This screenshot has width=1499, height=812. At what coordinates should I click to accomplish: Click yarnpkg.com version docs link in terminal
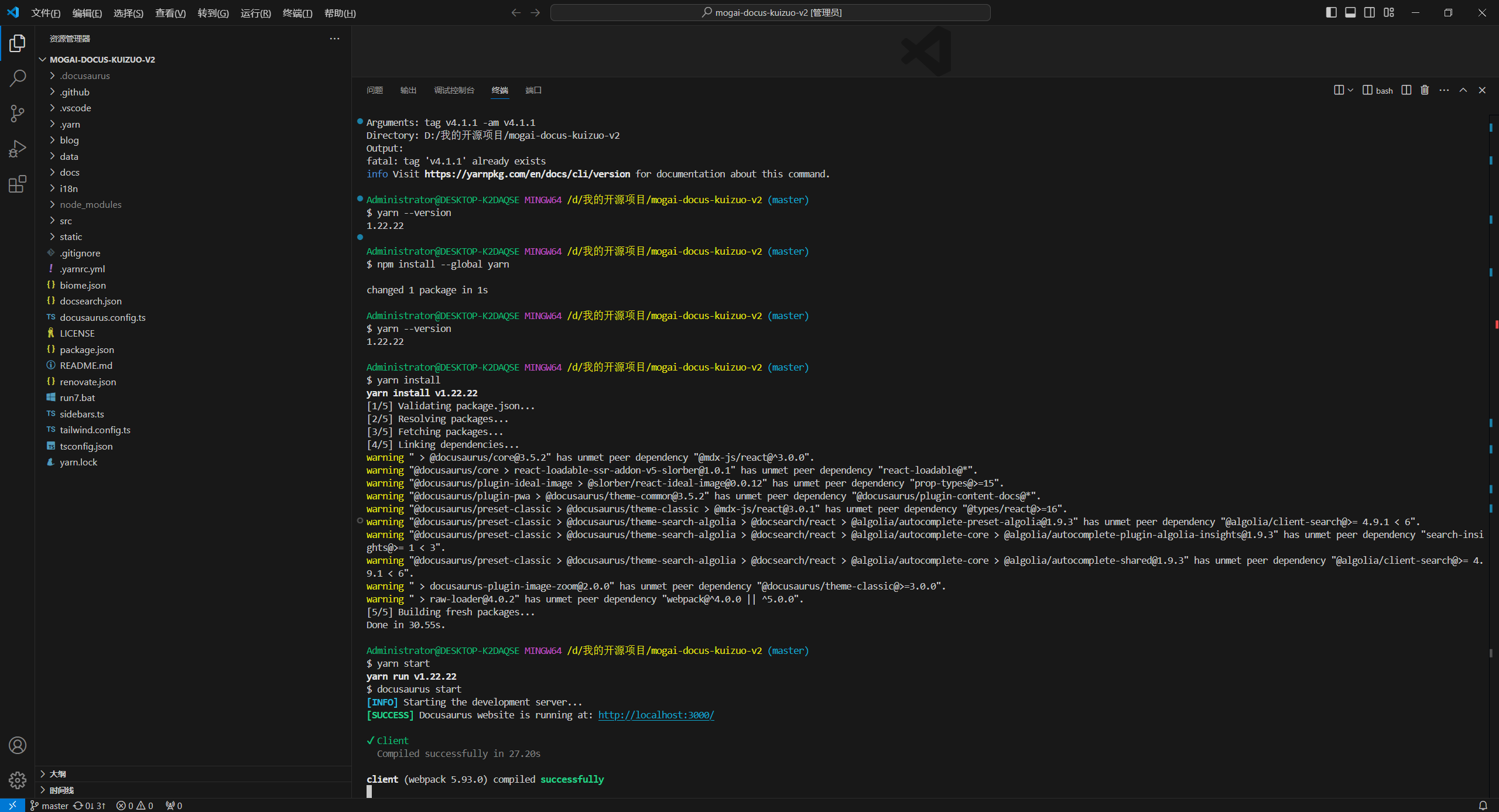coord(527,174)
